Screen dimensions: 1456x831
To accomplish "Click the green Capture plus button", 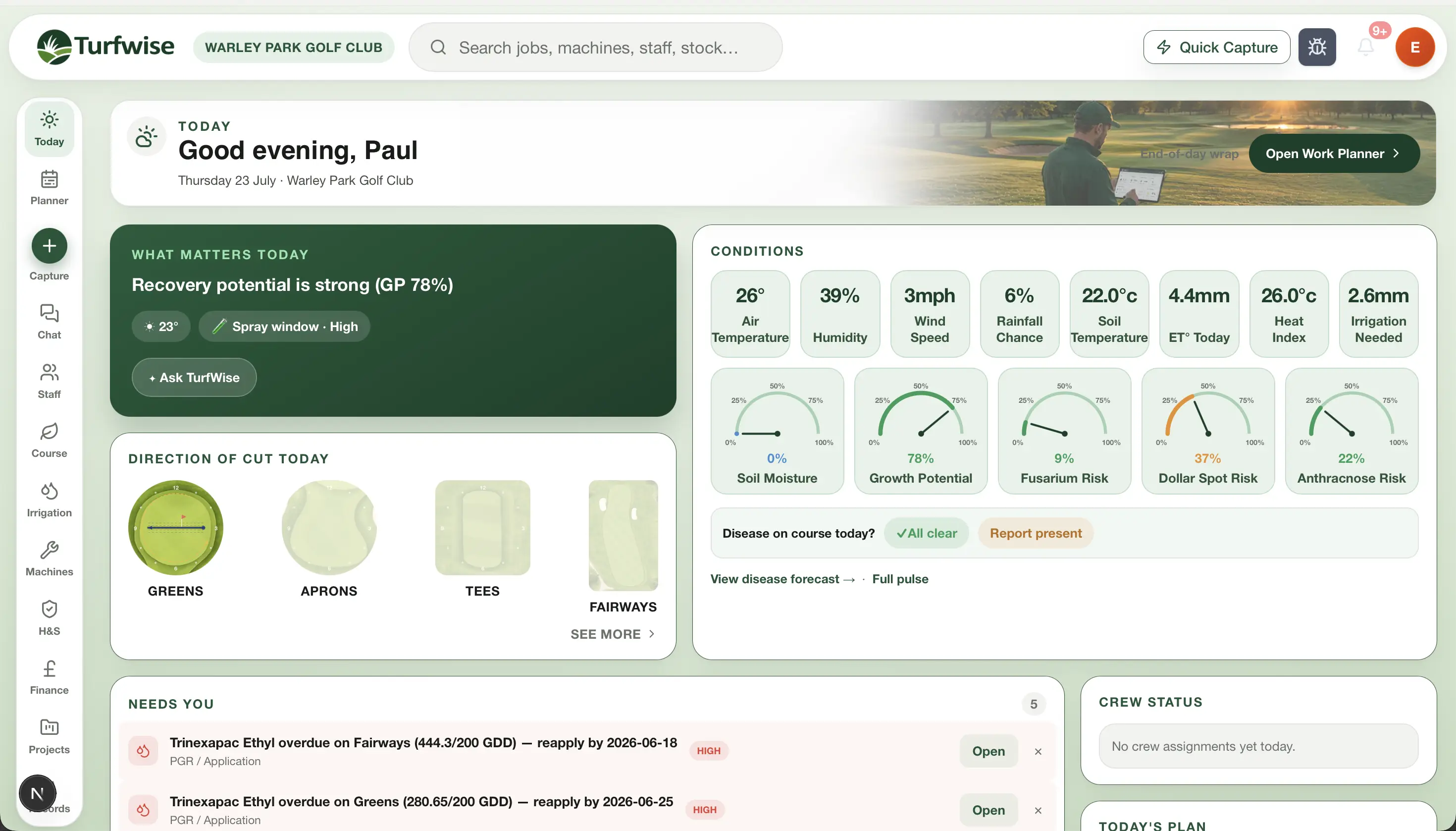I will coord(49,246).
